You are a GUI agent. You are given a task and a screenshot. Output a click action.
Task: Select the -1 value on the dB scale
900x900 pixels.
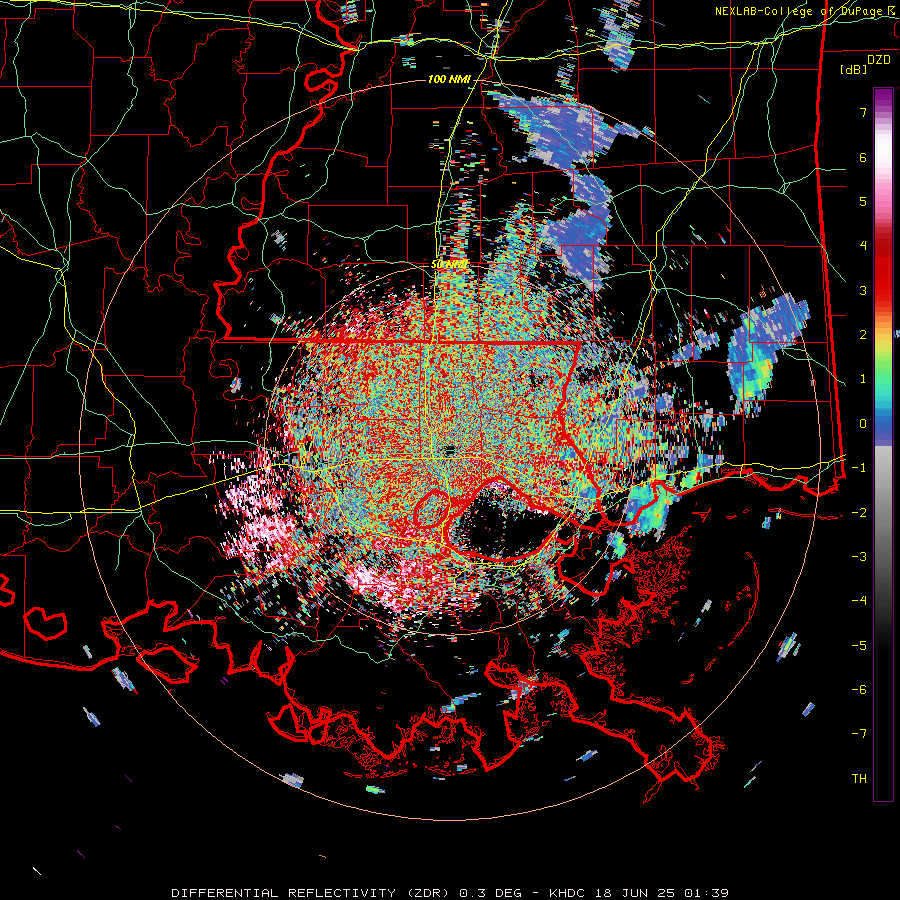859,468
